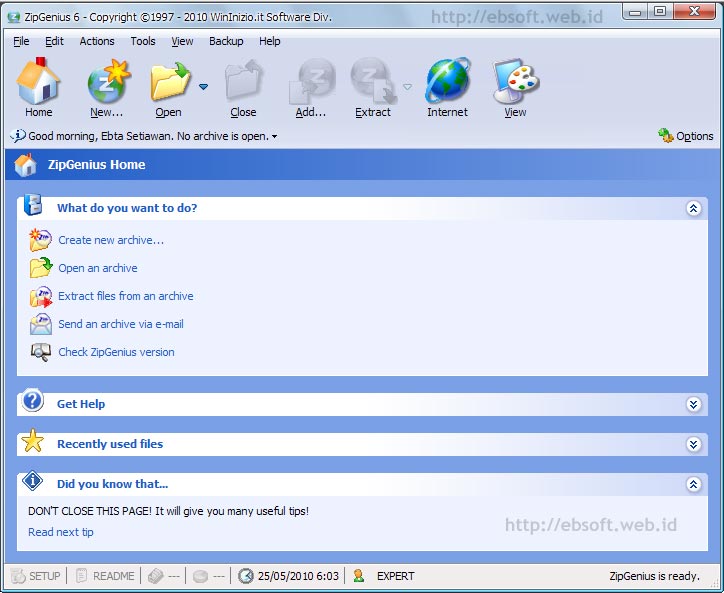Expand the greeting message dropdown arrow
Screen dimensions: 724x593
(275, 137)
